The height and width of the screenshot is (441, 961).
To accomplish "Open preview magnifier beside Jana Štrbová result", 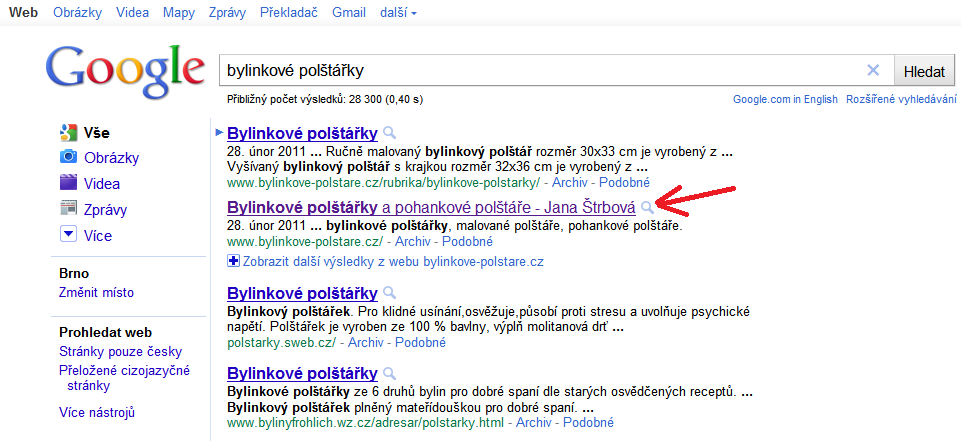I will pos(647,208).
